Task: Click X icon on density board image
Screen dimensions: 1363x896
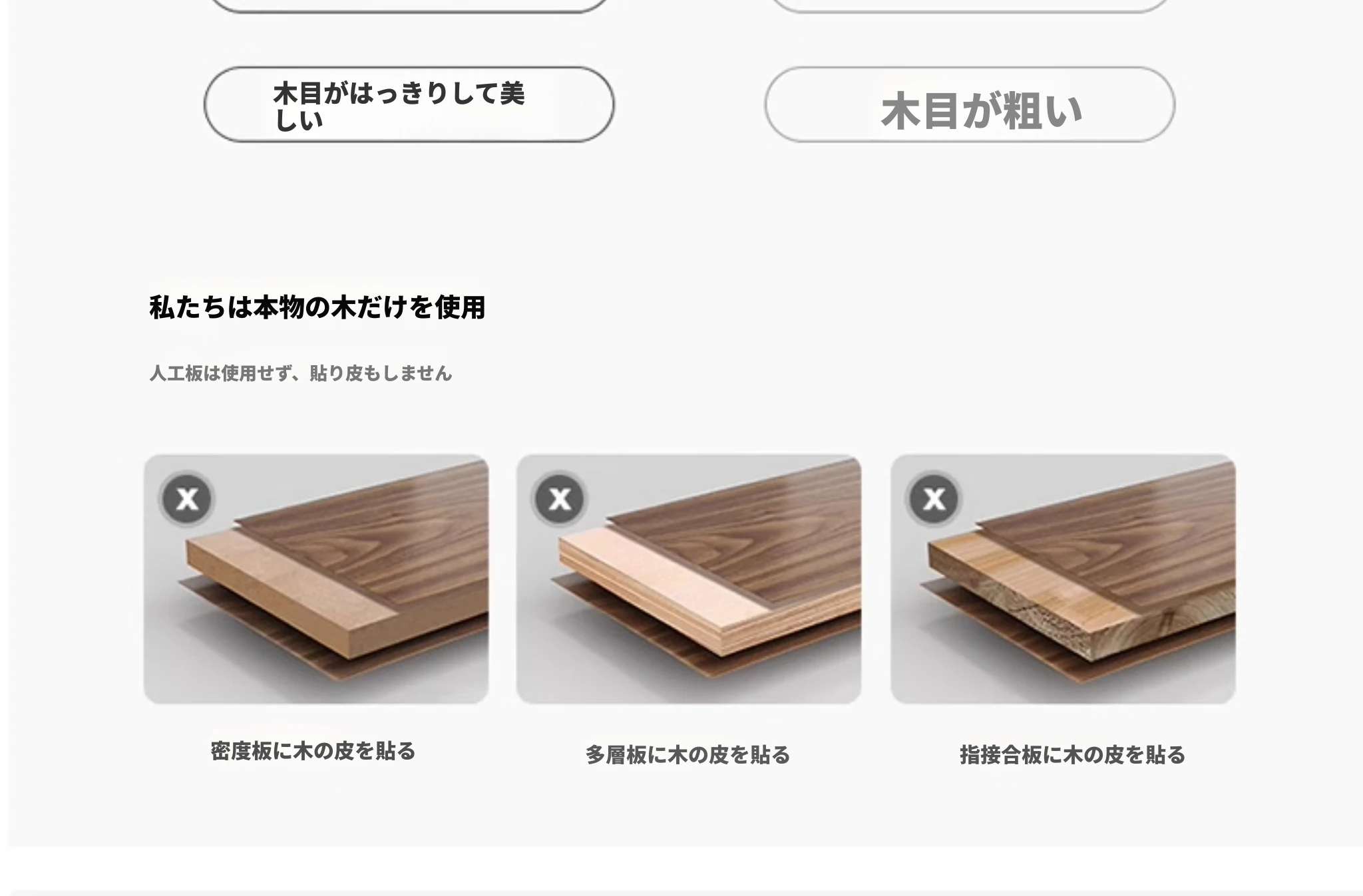Action: click(x=187, y=498)
